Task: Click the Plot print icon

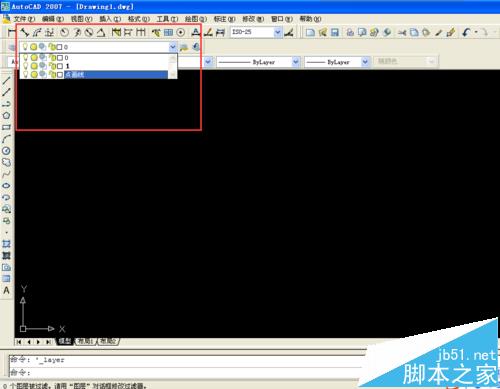Action: (350, 32)
